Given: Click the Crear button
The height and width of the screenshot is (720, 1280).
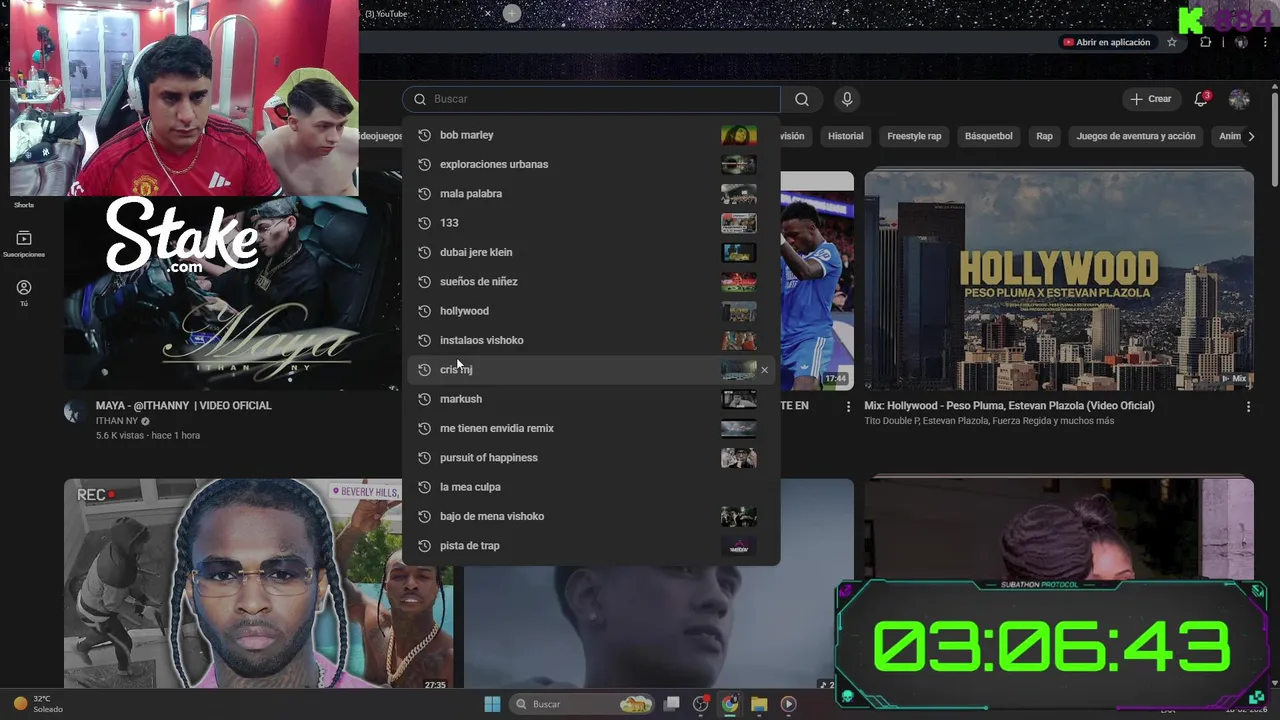Looking at the screenshot, I should tap(1151, 99).
